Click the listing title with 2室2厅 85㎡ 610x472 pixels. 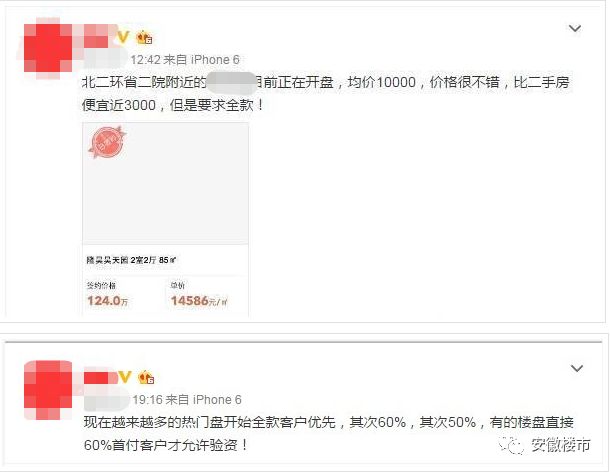click(131, 260)
